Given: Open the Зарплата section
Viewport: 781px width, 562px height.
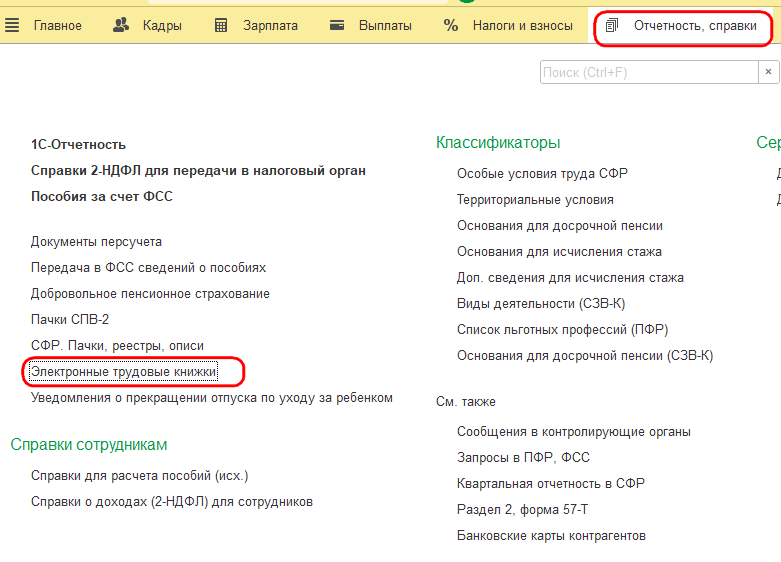Looking at the screenshot, I should click(x=270, y=25).
